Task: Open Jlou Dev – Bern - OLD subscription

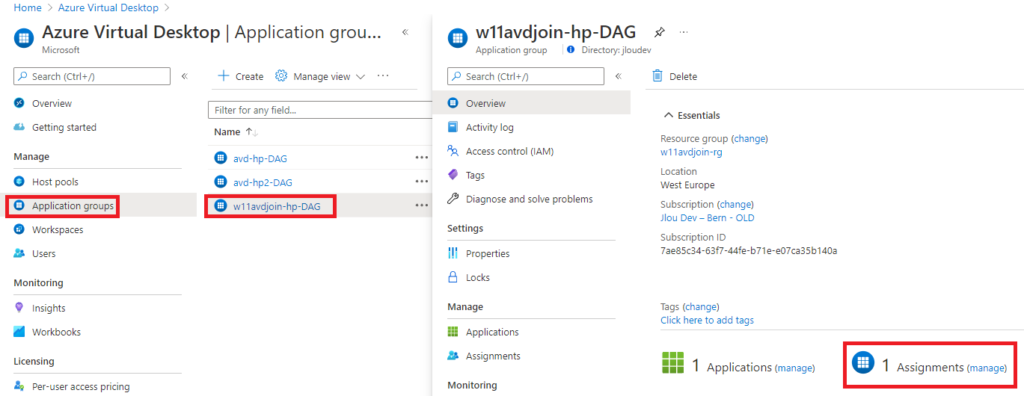Action: (x=707, y=218)
